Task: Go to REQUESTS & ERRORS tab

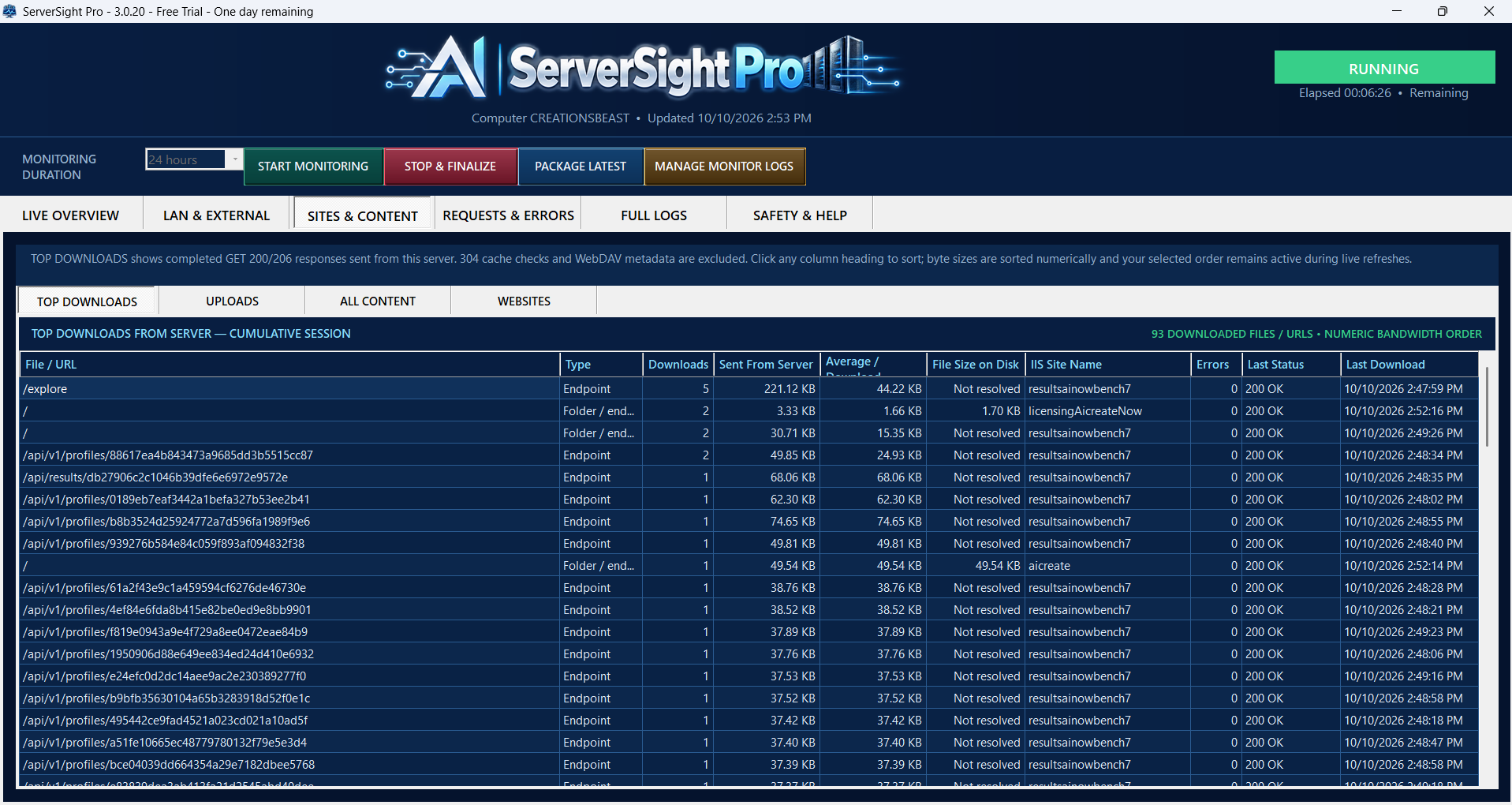Action: click(508, 215)
